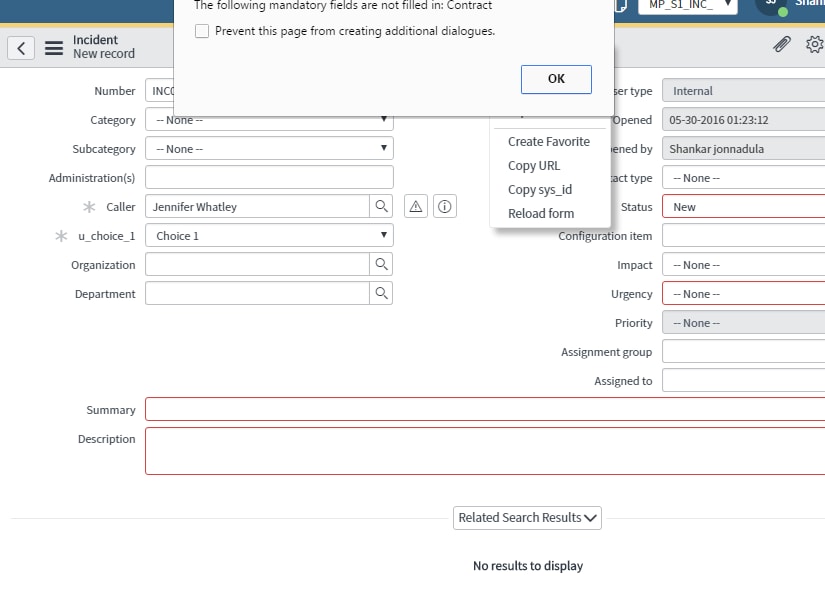Open the Category dropdown
This screenshot has width=825, height=599.
[269, 120]
